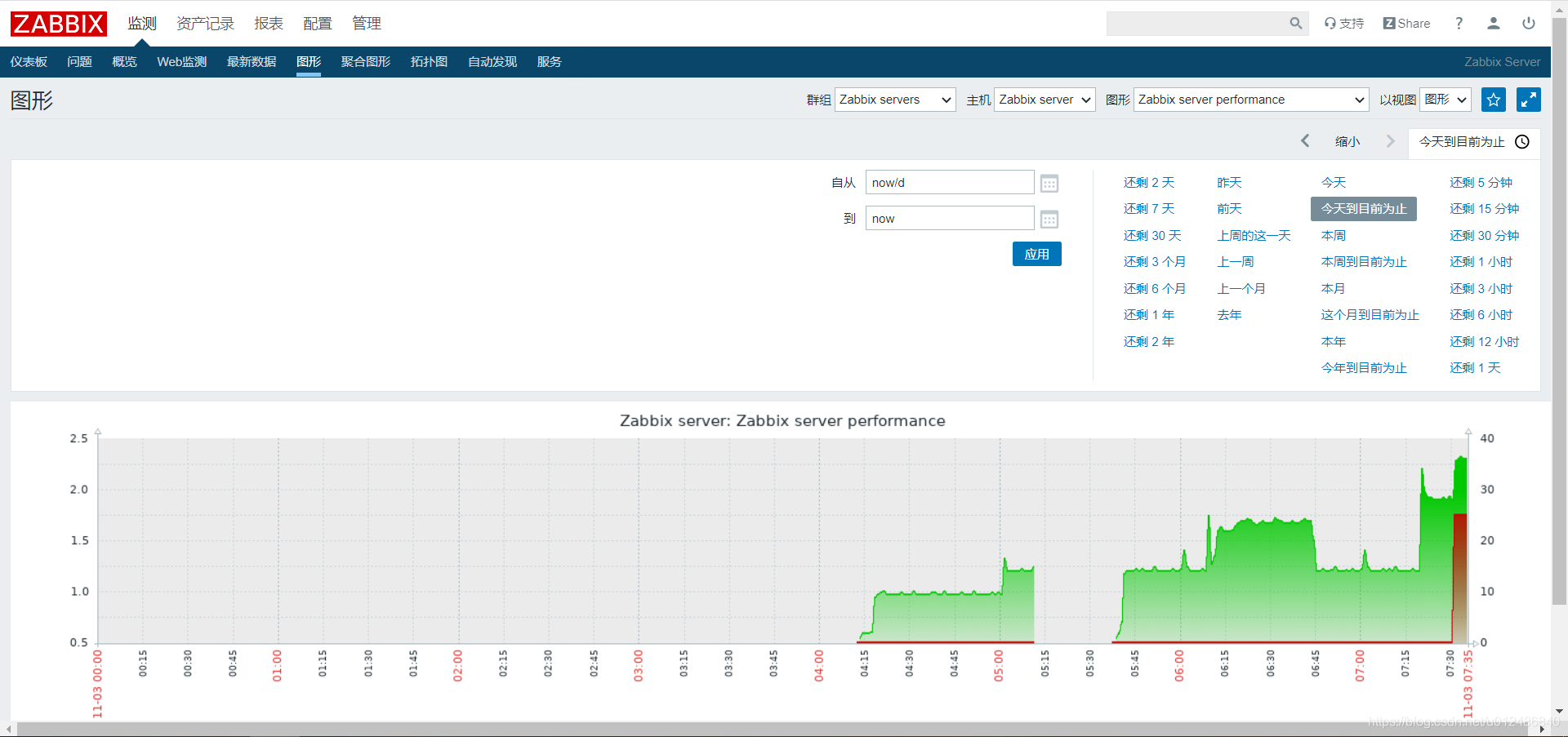The image size is (1568, 737).
Task: Open the help question mark icon
Action: (x=1459, y=24)
